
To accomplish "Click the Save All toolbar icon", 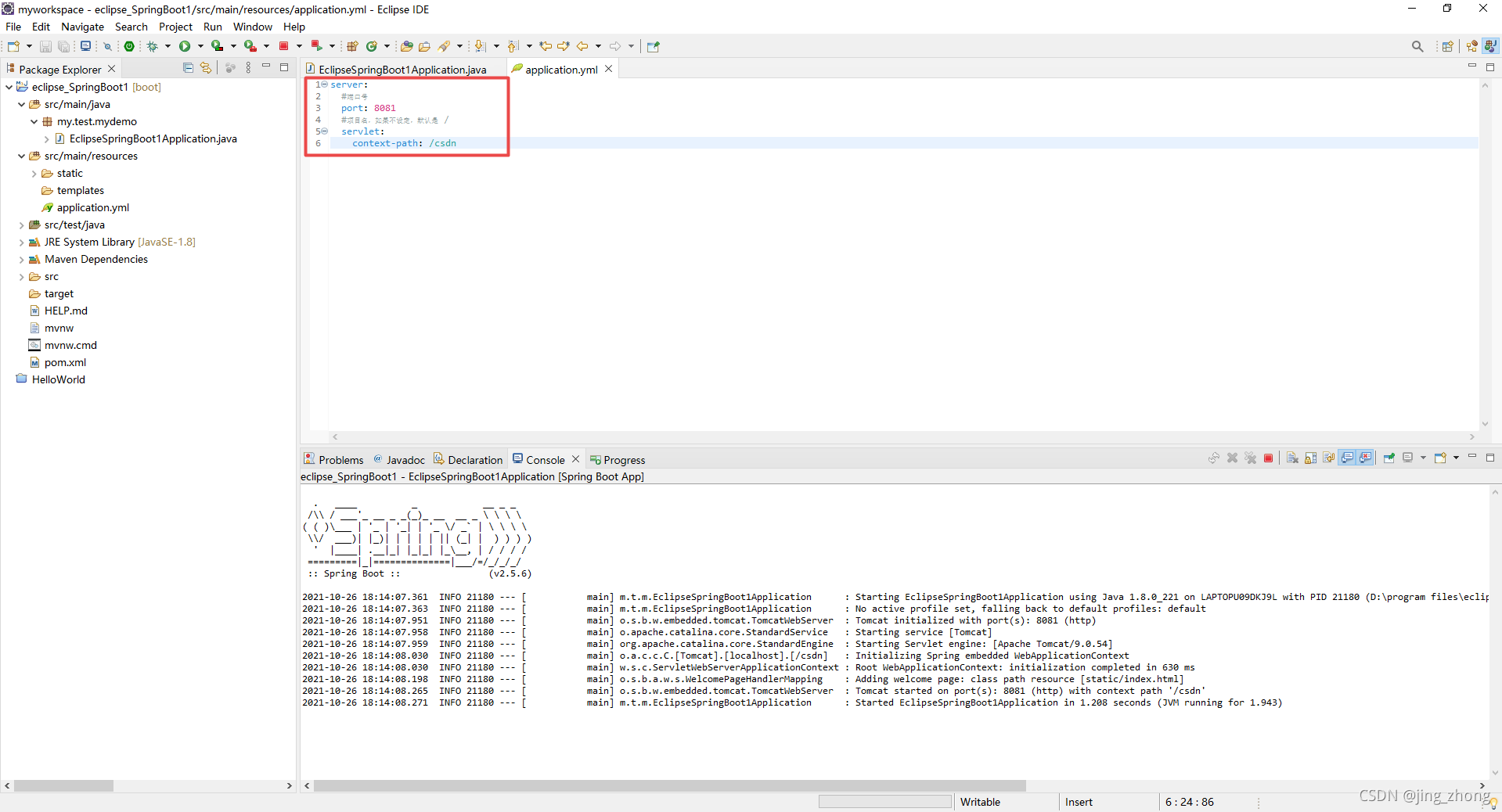I will 63,46.
